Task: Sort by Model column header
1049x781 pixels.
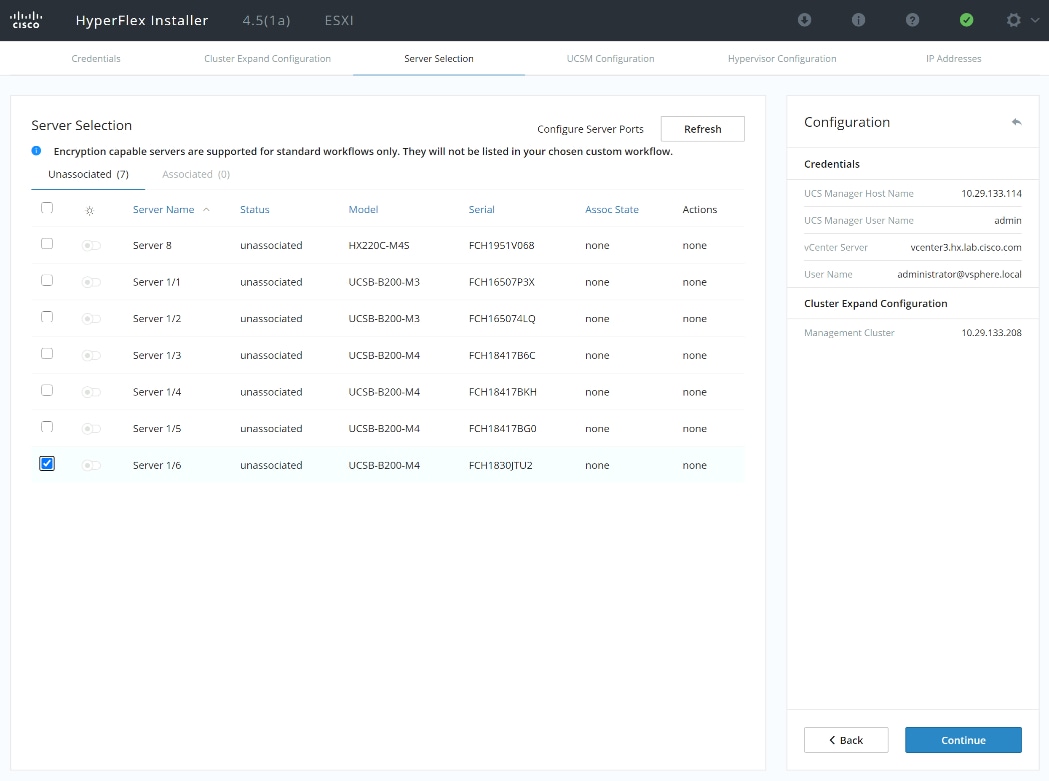Action: pyautogui.click(x=363, y=209)
